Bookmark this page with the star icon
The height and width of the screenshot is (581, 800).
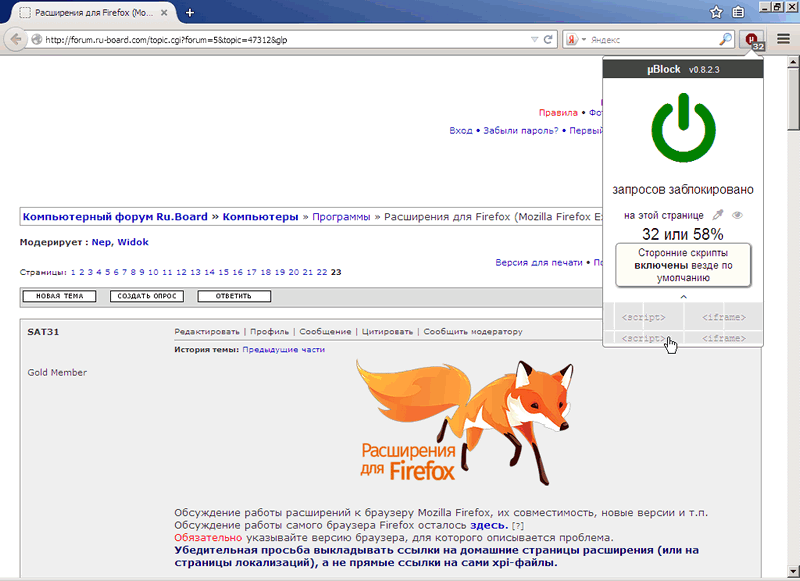(x=716, y=12)
